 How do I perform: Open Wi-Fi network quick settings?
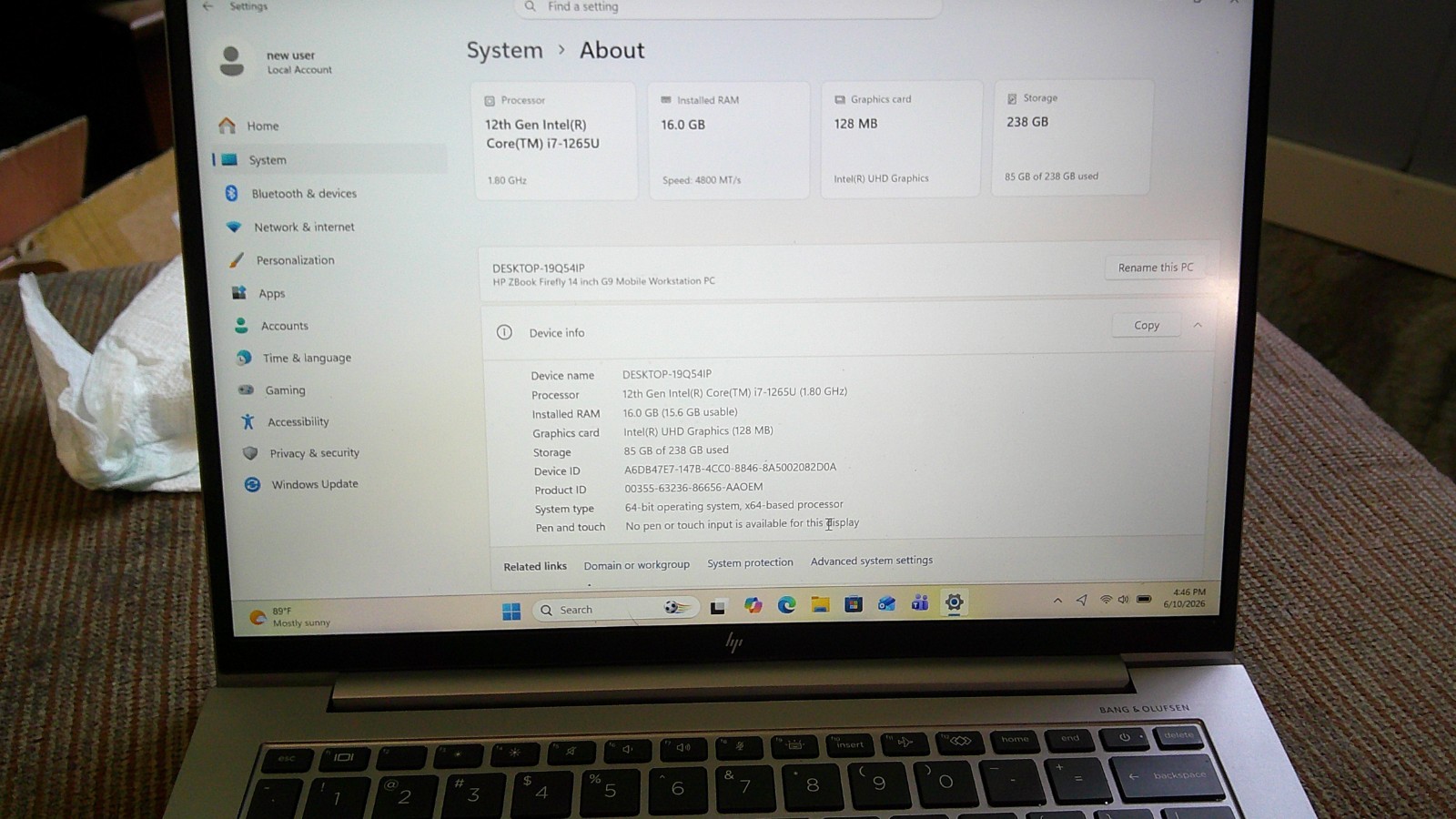click(1106, 600)
